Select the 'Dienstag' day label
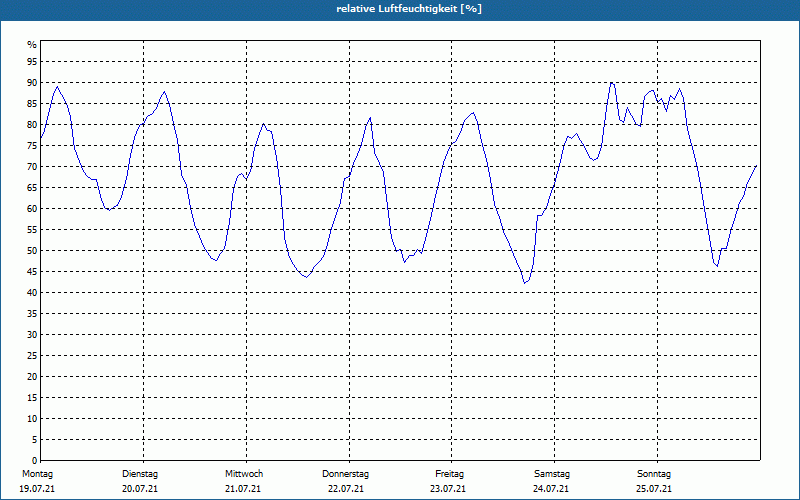Image resolution: width=800 pixels, height=500 pixels. pyautogui.click(x=140, y=474)
